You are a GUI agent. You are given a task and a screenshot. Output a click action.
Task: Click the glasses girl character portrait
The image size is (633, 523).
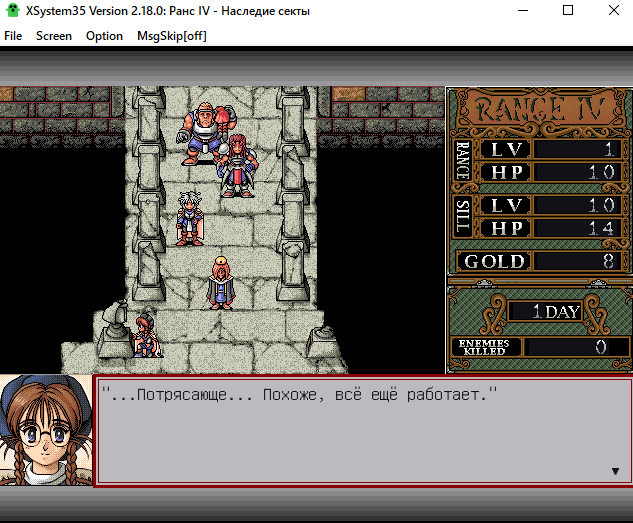click(46, 430)
